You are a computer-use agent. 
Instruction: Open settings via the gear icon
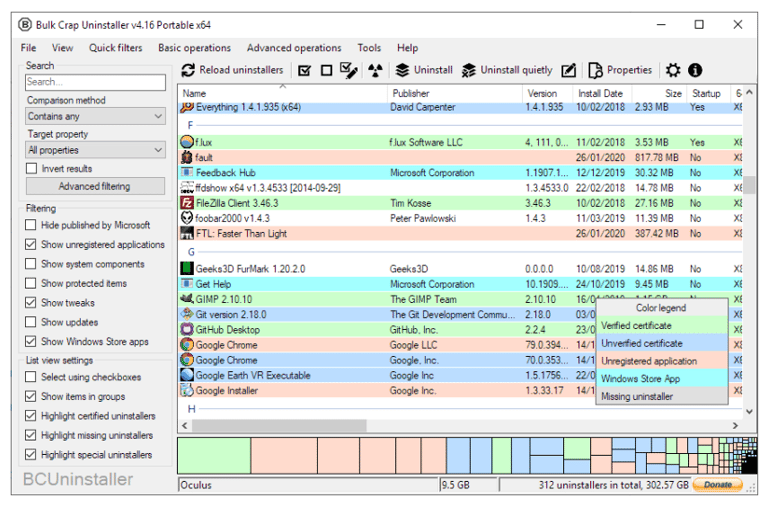pos(673,70)
